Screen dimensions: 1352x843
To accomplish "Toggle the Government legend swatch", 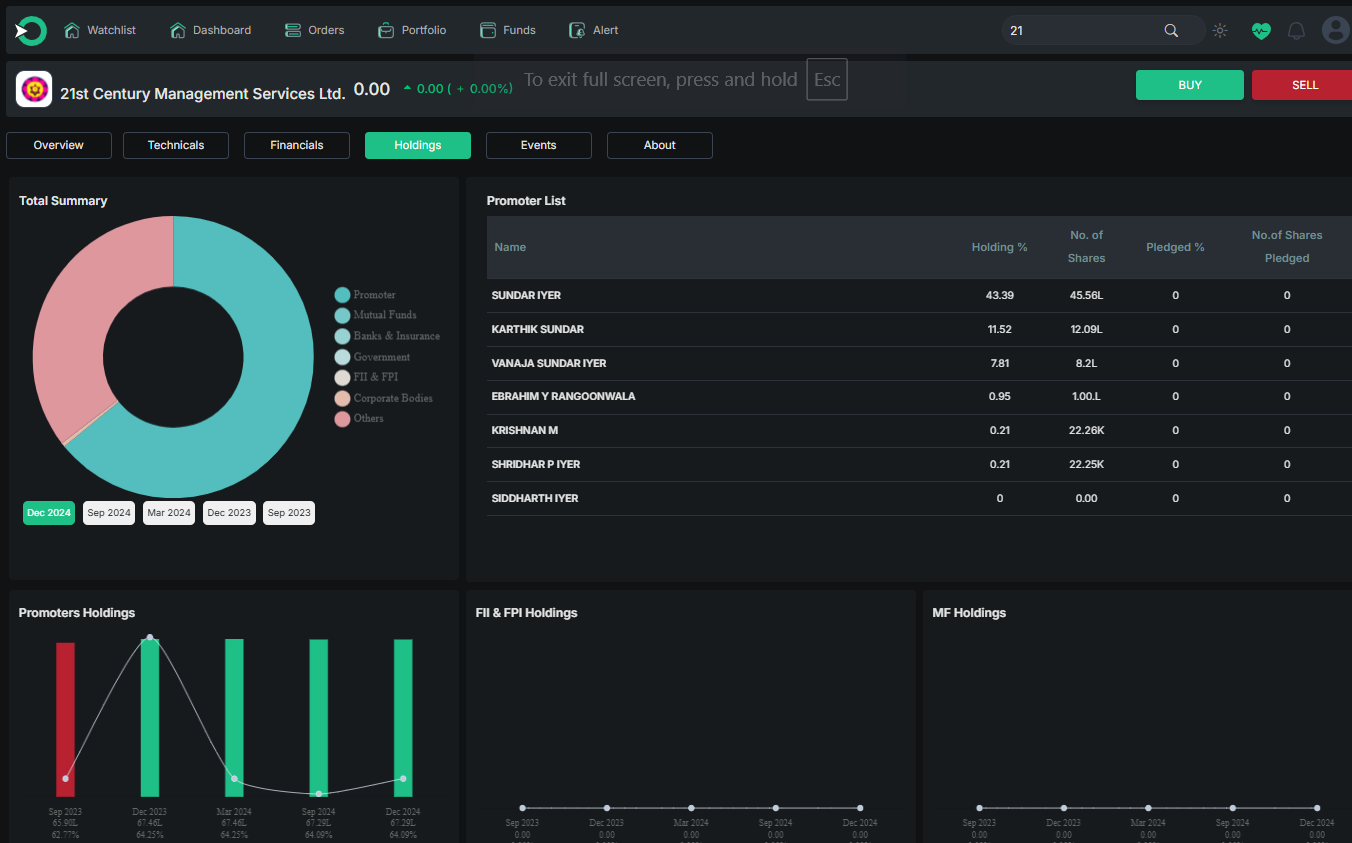I will click(342, 357).
